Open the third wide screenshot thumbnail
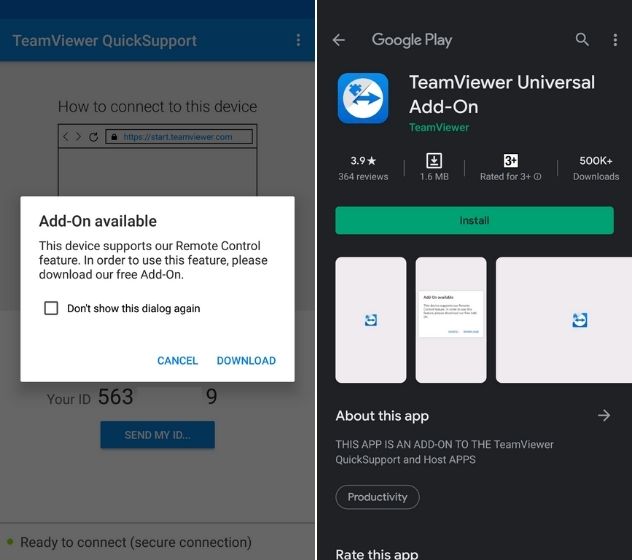Screen dimensions: 632x560 [x=564, y=320]
